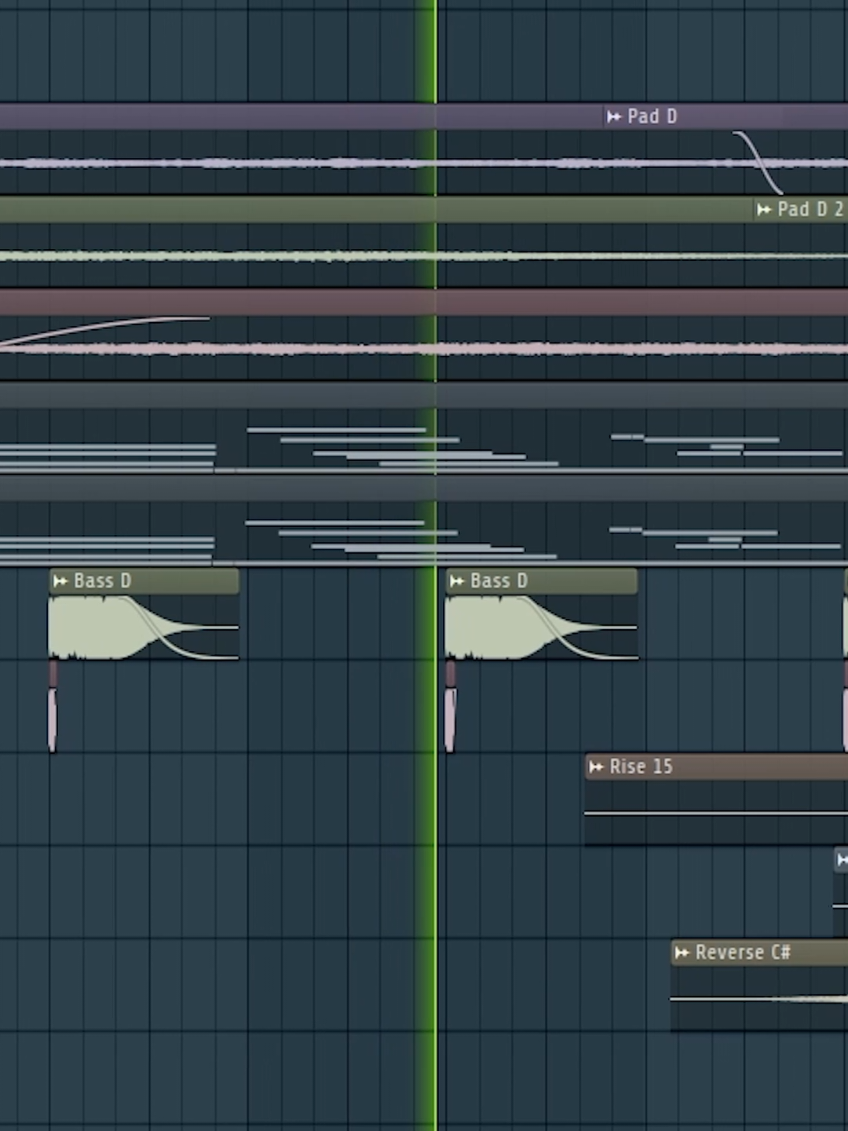Click the wave icon on the Rise 15 header
Screen dimensions: 848x1131
point(595,766)
